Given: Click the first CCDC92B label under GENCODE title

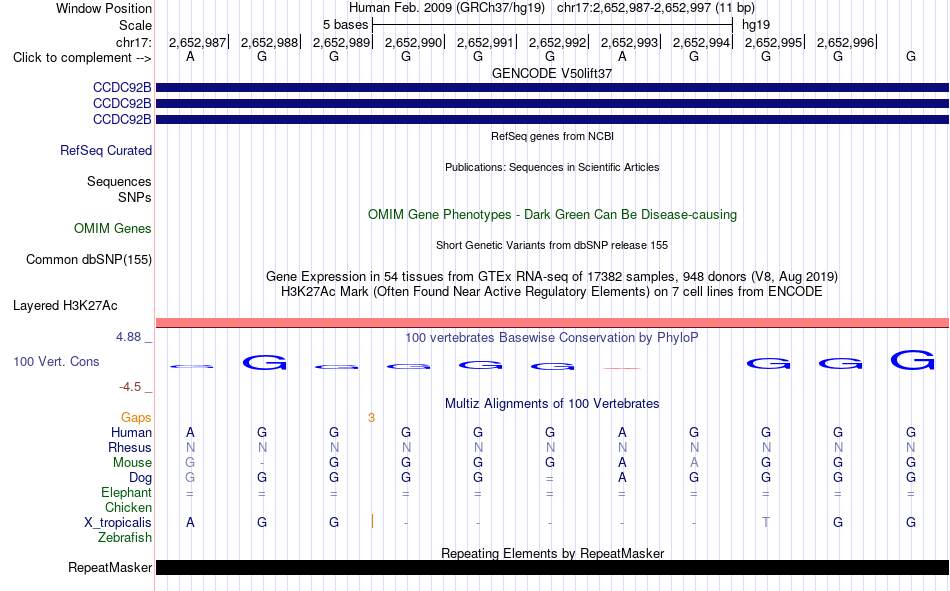Looking at the screenshot, I should (x=122, y=87).
